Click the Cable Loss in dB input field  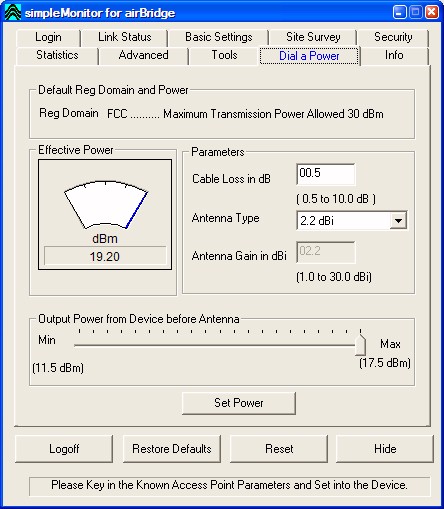(x=325, y=174)
